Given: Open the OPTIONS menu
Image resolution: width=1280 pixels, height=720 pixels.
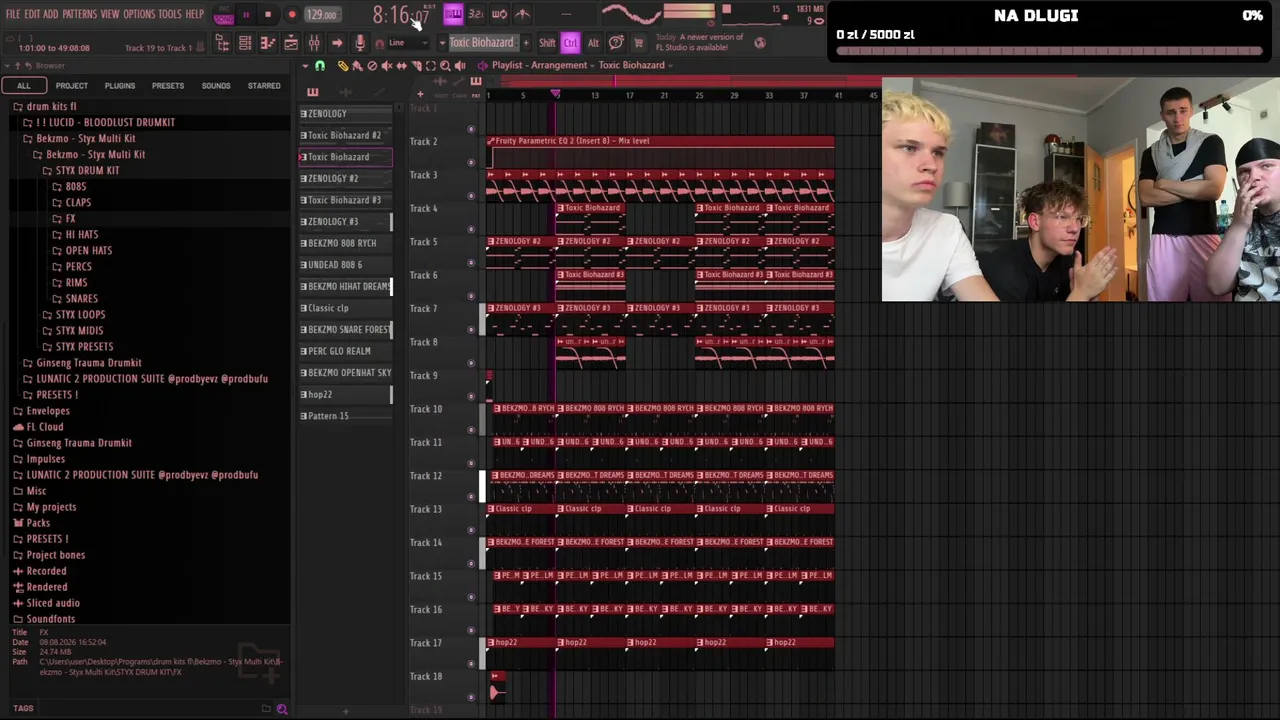Looking at the screenshot, I should tap(139, 14).
